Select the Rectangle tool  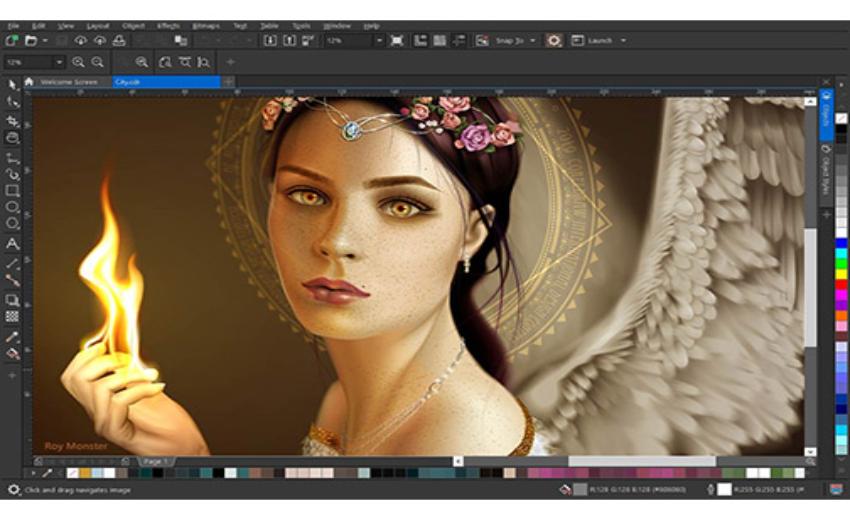pyautogui.click(x=12, y=191)
